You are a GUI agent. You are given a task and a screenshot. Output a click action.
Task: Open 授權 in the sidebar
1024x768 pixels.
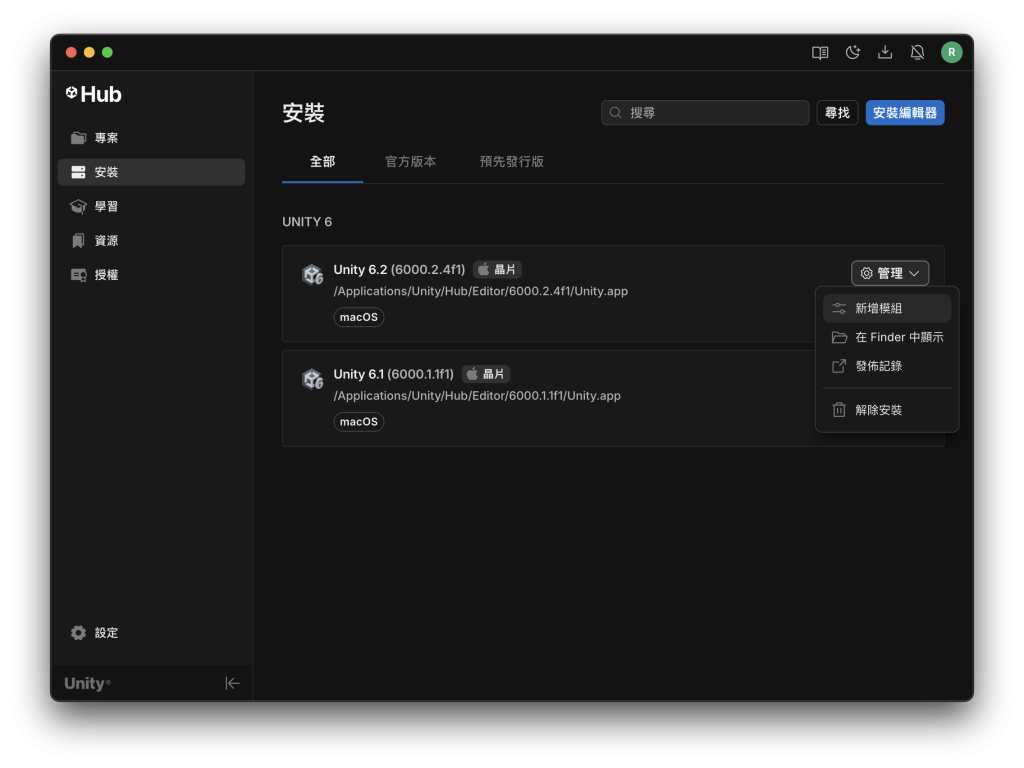[x=152, y=275]
